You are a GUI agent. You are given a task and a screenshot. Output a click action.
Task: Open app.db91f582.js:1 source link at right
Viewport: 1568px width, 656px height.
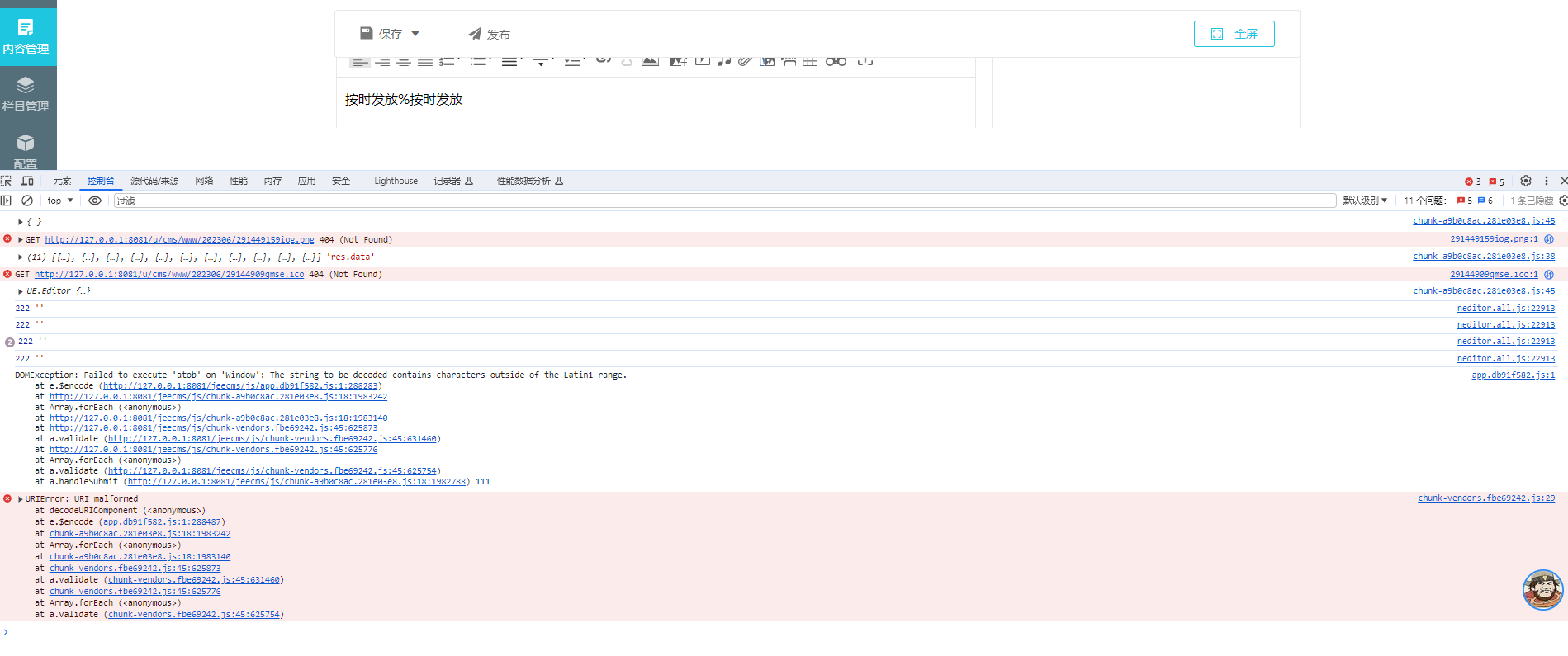(x=1513, y=375)
